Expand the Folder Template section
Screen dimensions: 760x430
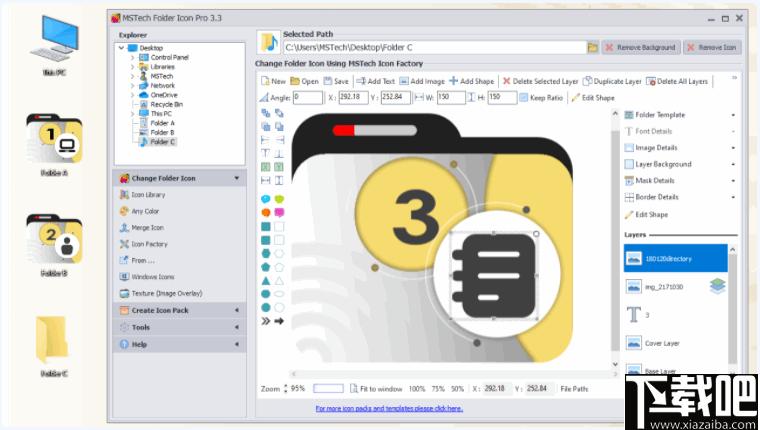coord(680,115)
